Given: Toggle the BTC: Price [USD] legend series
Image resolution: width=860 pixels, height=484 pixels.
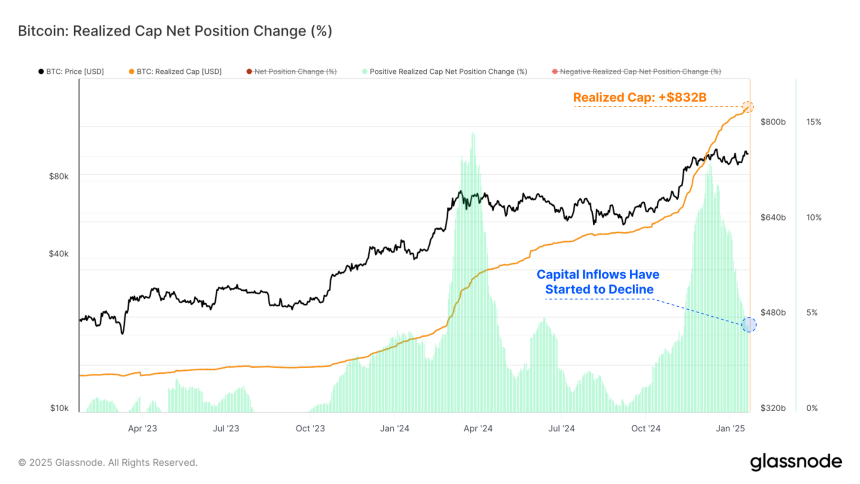Looking at the screenshot, I should tap(71, 71).
